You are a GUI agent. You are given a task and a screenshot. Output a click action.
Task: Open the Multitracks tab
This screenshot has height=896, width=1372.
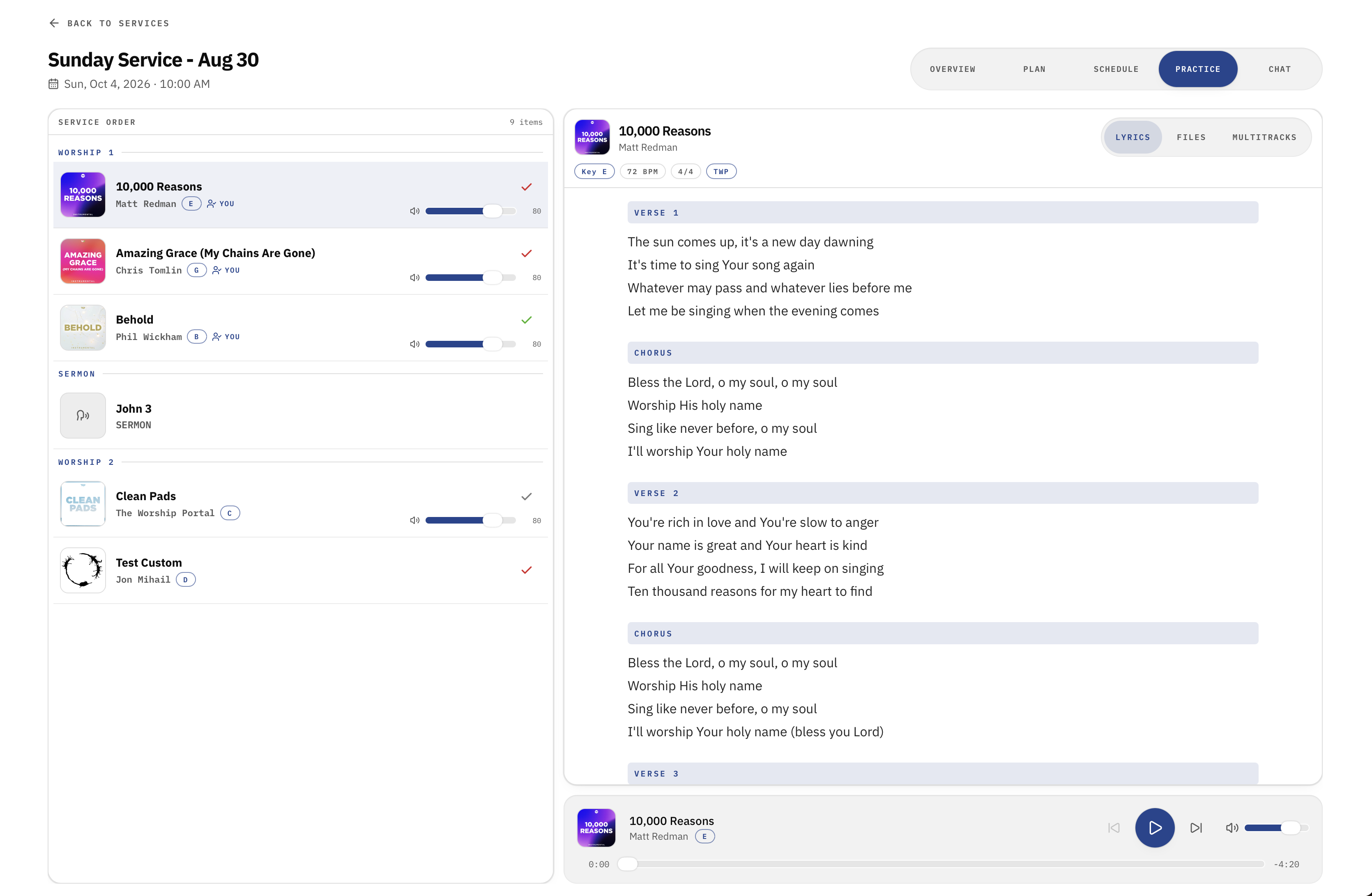[x=1264, y=138]
